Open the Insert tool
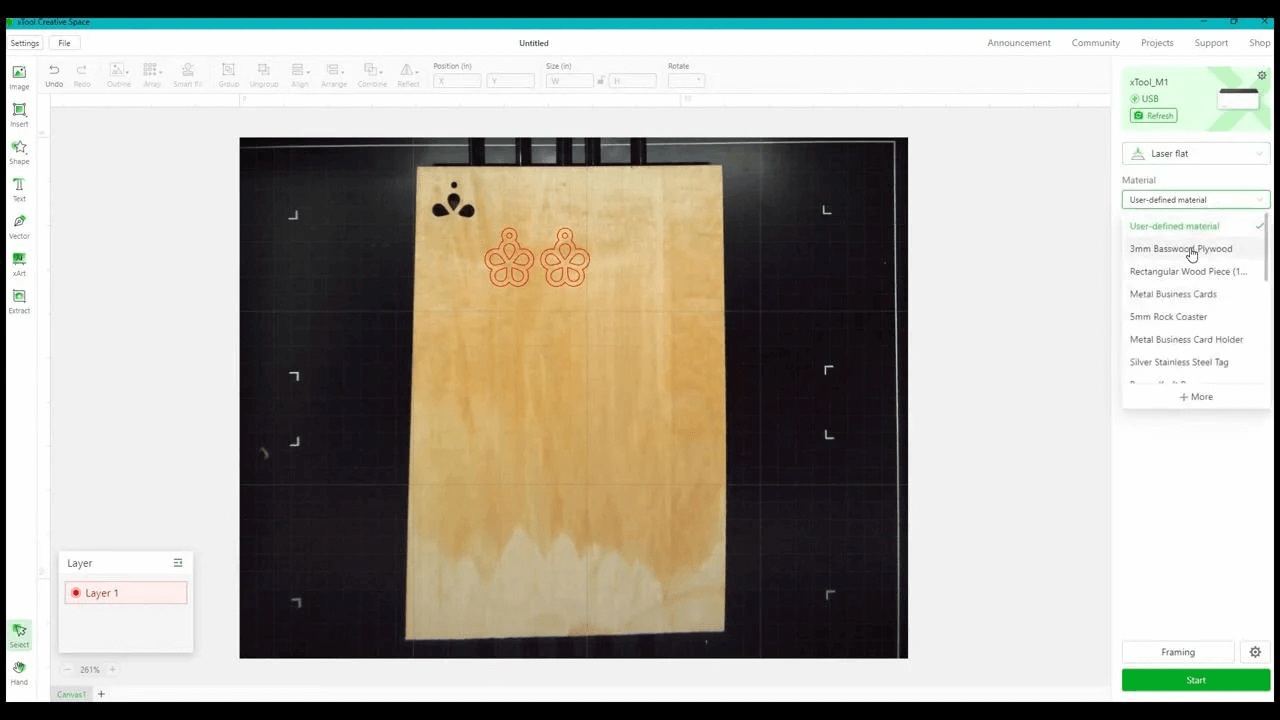This screenshot has height=720, width=1280. pos(19,114)
